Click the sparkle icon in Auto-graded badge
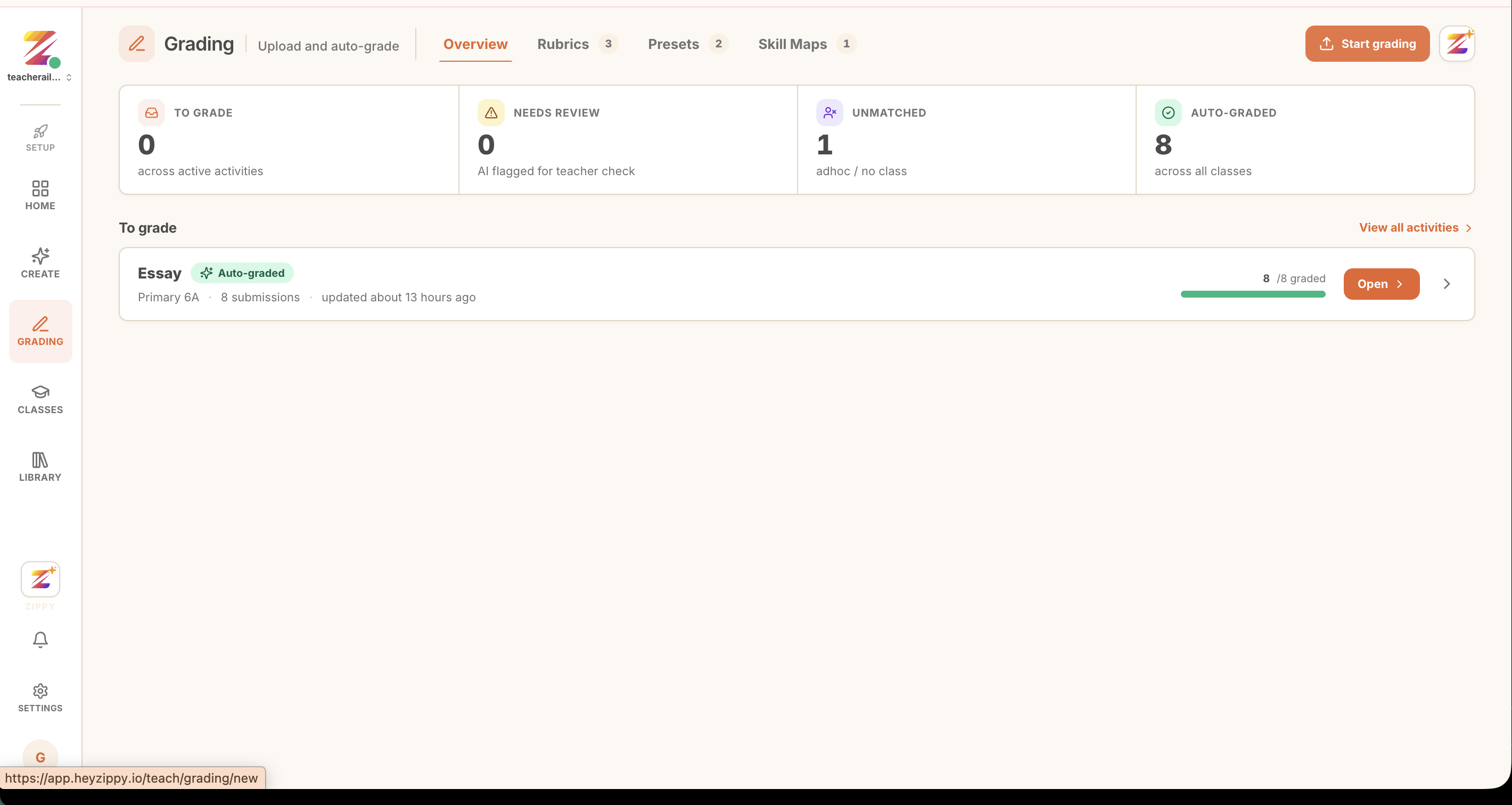 [206, 273]
